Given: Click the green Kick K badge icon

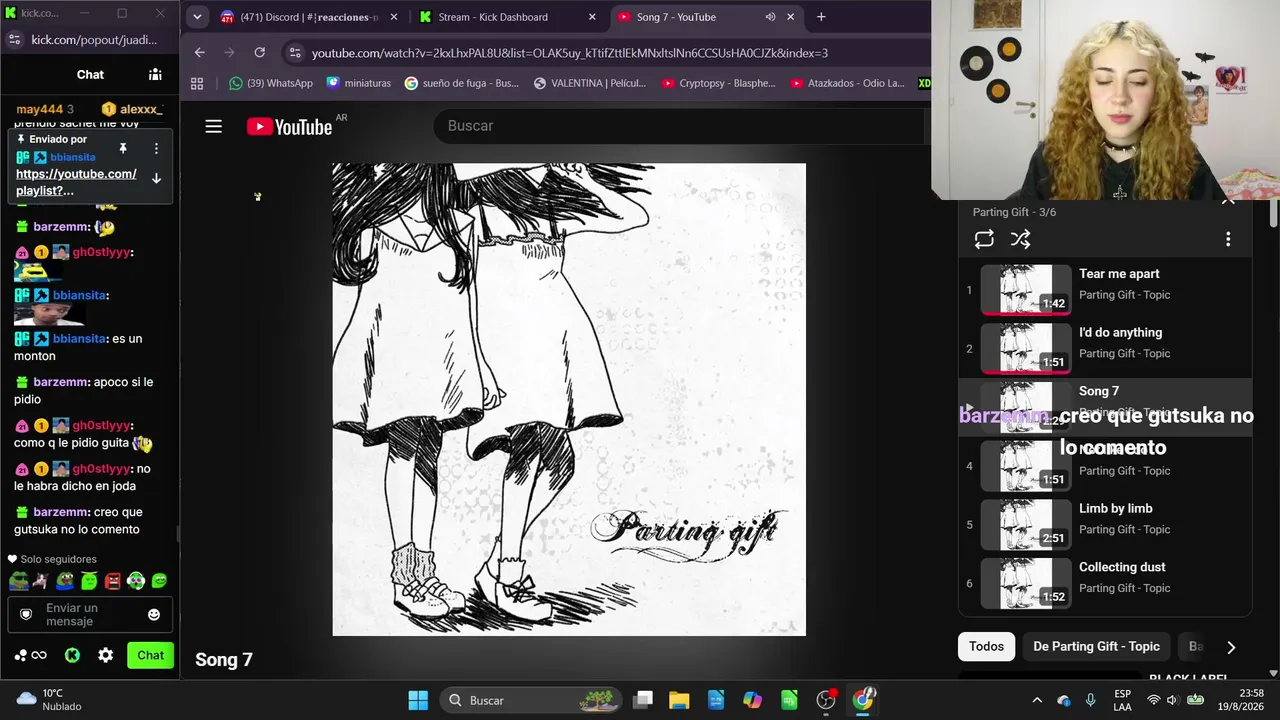Looking at the screenshot, I should point(72,655).
